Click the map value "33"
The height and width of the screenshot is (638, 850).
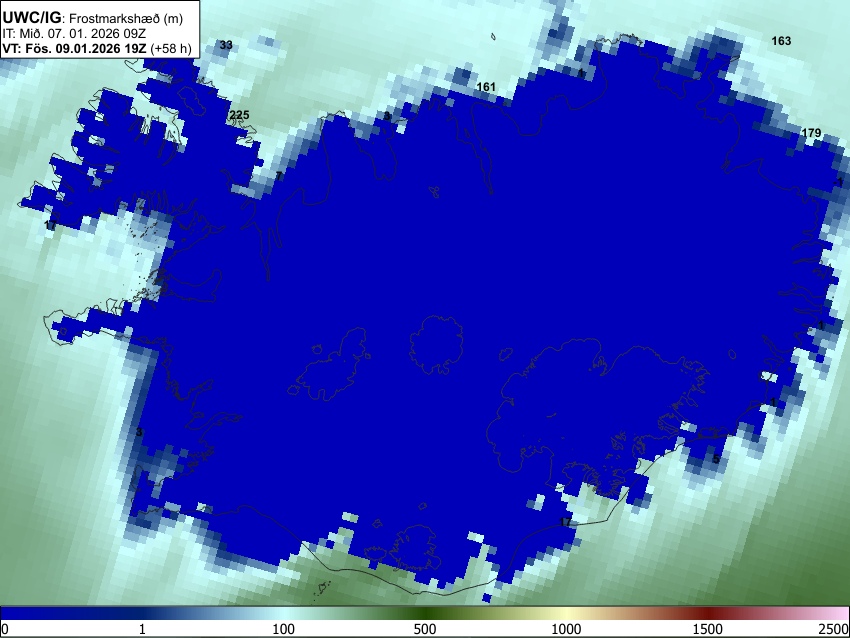click(x=226, y=45)
